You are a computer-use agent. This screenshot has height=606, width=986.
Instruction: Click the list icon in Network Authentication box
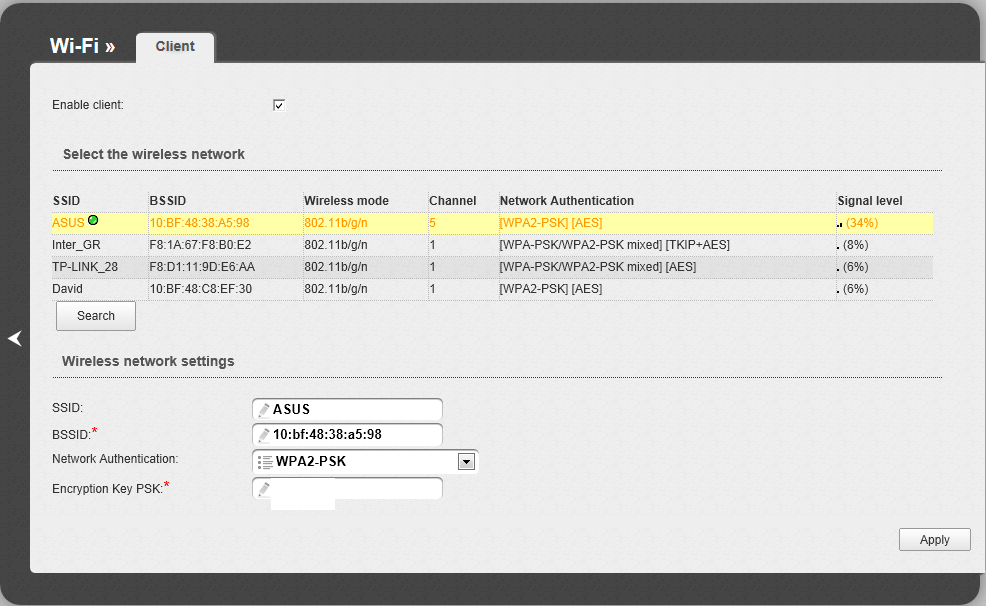(x=265, y=462)
